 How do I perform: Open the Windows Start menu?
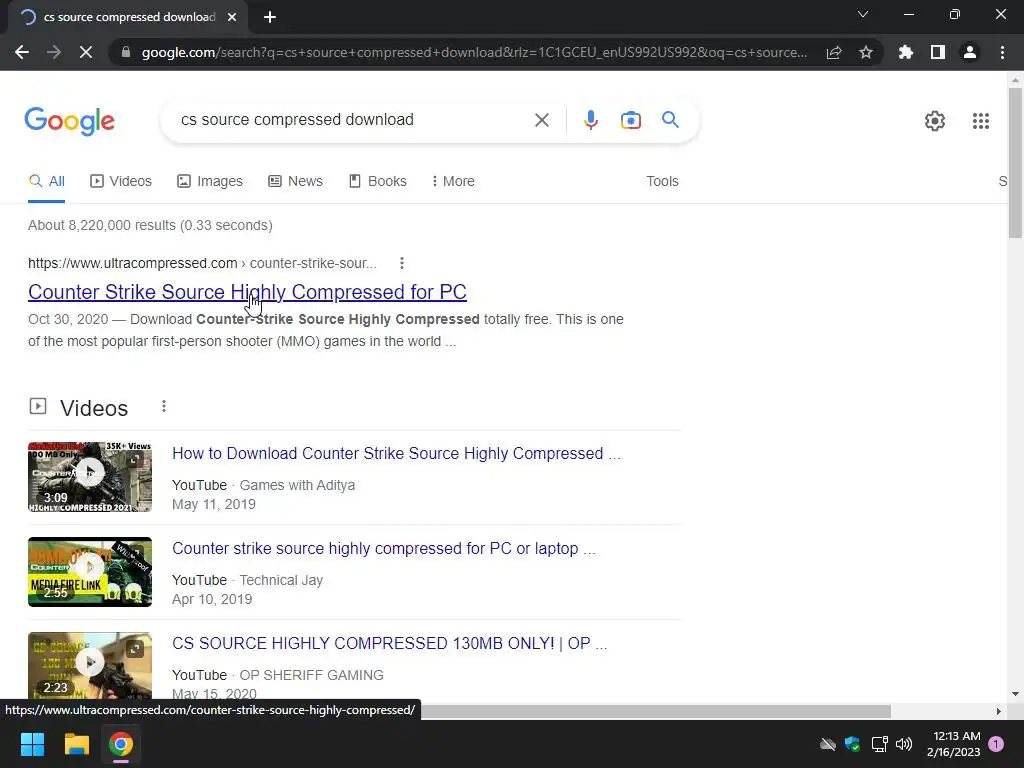tap(32, 744)
